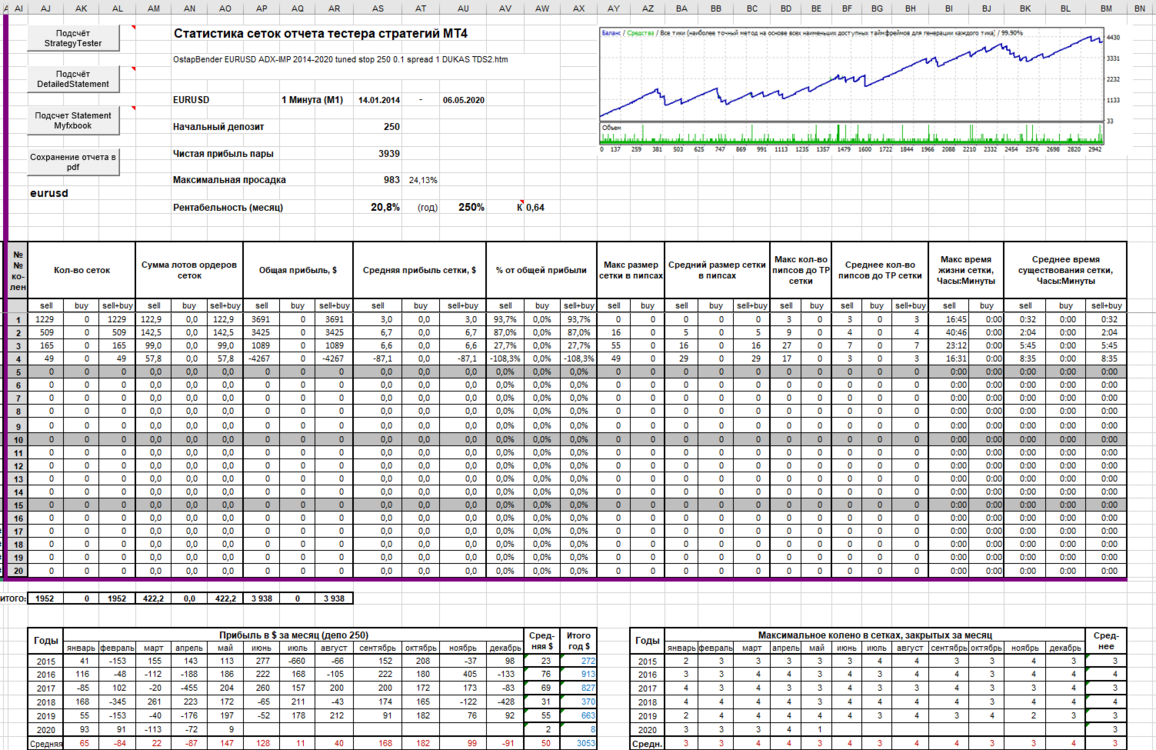Image resolution: width=1156 pixels, height=750 pixels.
Task: Select column header AM
Action: [x=153, y=8]
